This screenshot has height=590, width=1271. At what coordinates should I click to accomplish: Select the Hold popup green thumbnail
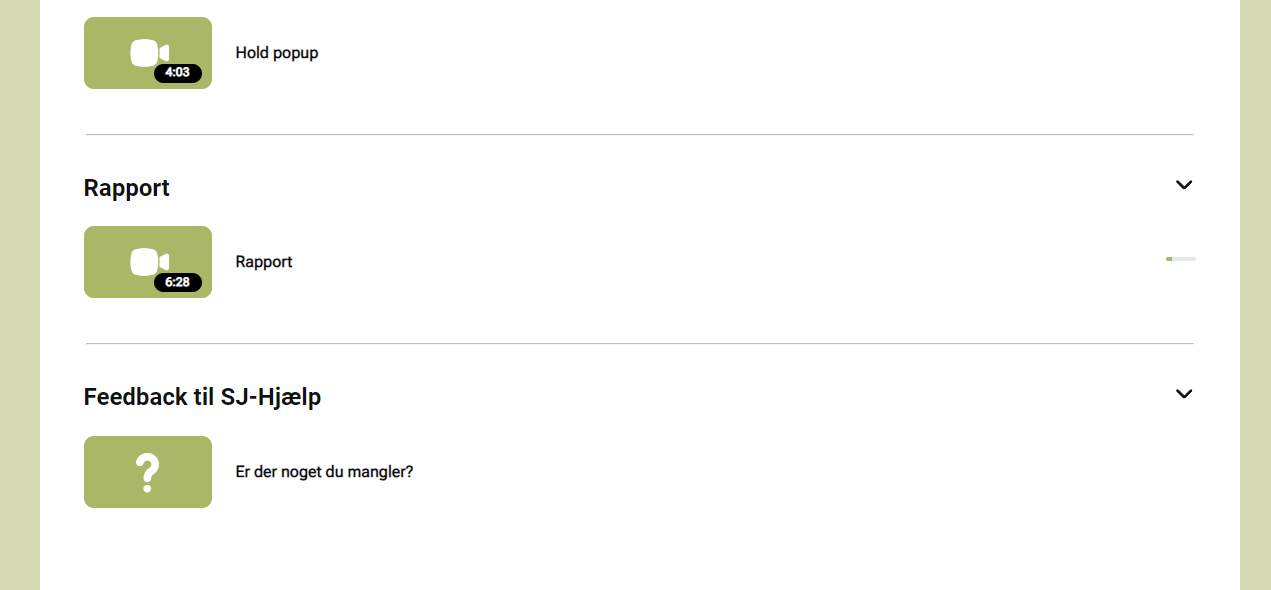click(148, 53)
